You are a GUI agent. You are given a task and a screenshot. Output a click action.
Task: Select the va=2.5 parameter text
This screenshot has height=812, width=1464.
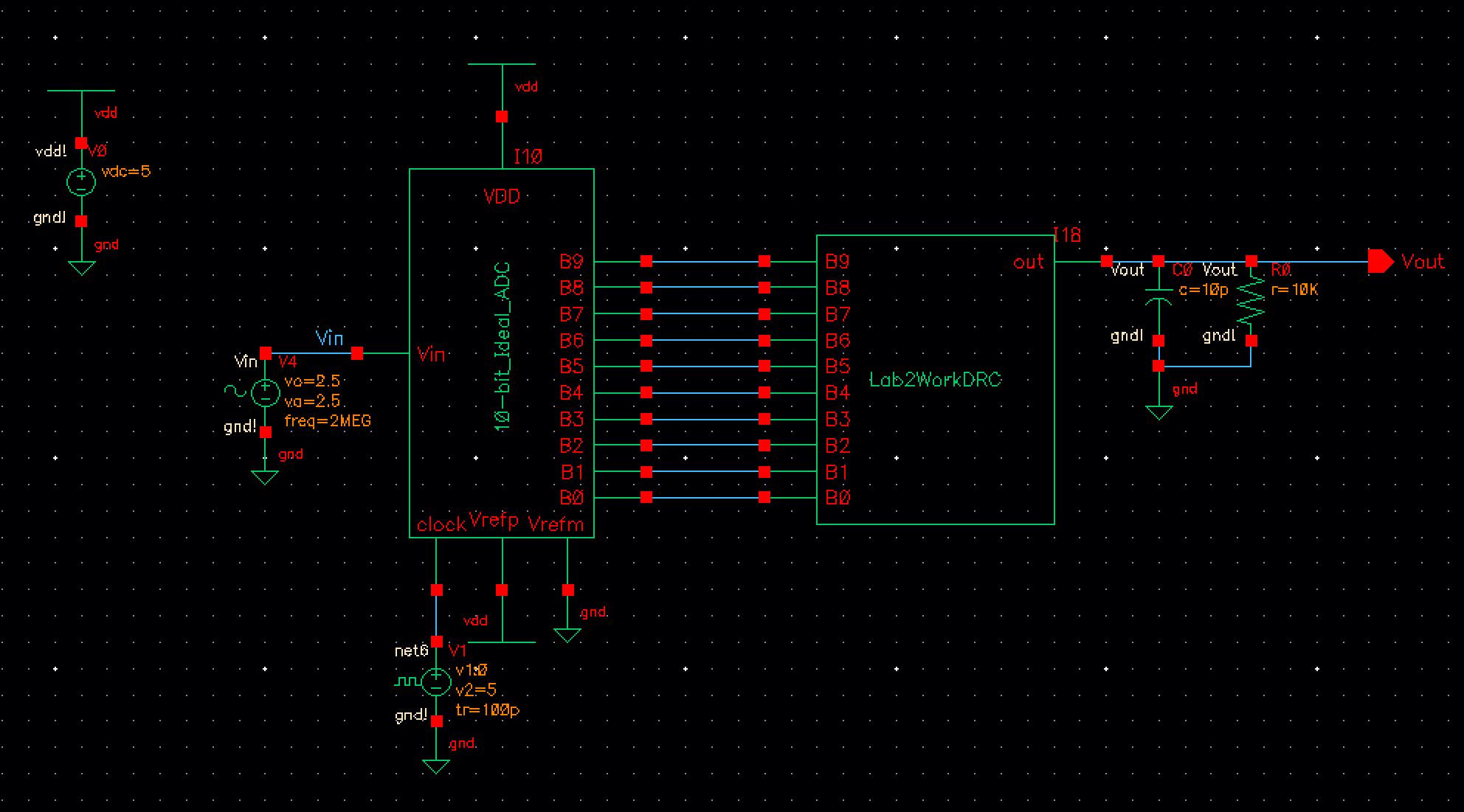[x=312, y=400]
